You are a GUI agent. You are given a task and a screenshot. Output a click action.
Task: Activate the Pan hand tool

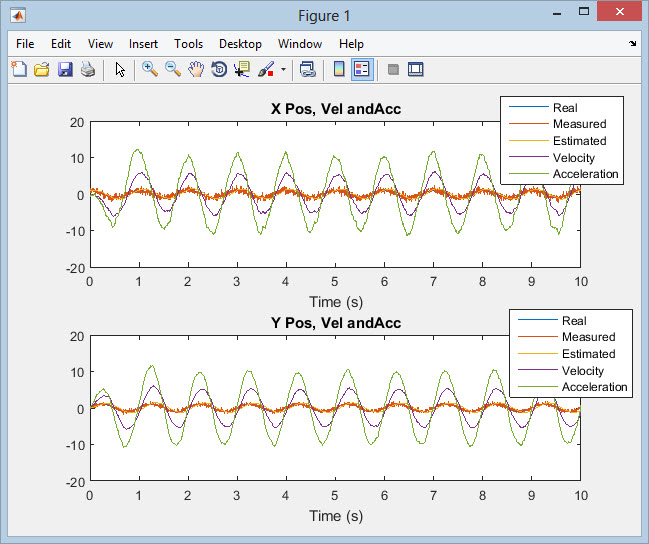196,69
